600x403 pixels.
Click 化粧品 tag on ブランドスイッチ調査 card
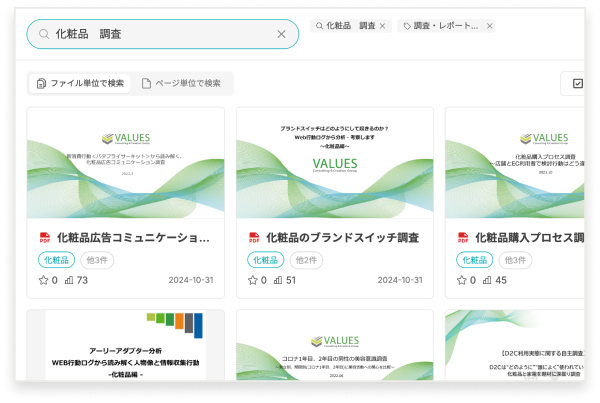pyautogui.click(x=266, y=260)
